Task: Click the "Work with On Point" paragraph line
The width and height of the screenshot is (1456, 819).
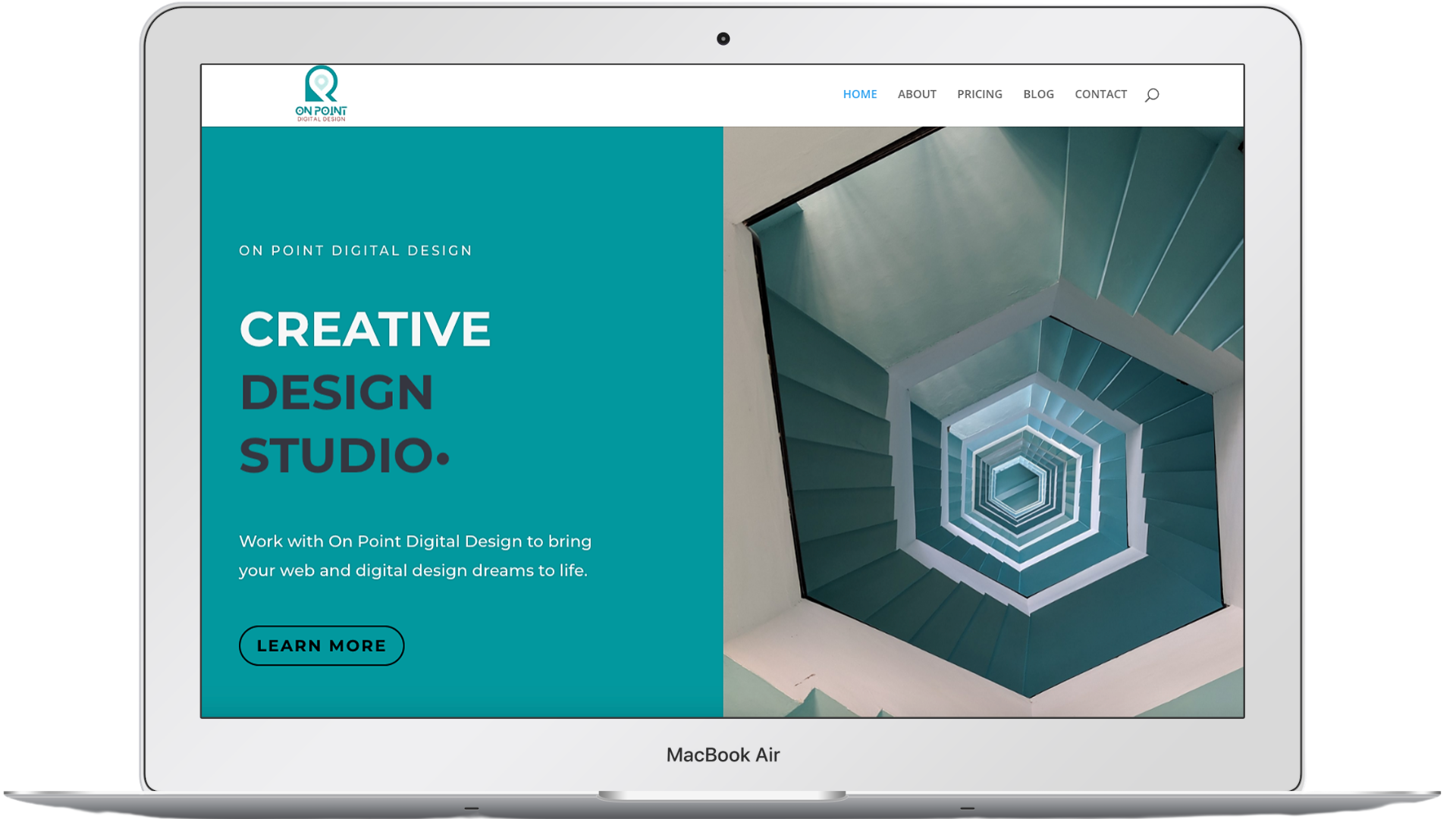Action: 415,541
